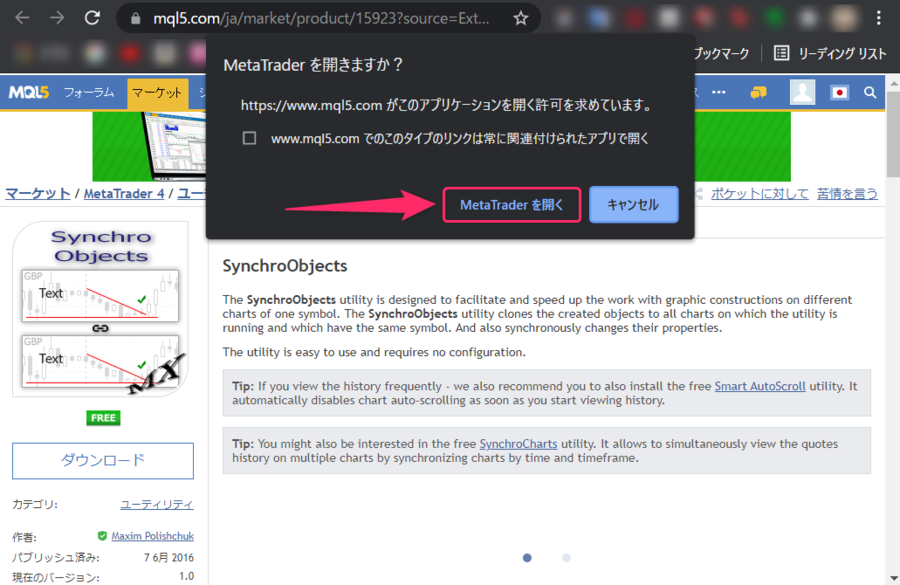Open the Smart AutoScroll link
The height and width of the screenshot is (585, 900).
[760, 386]
